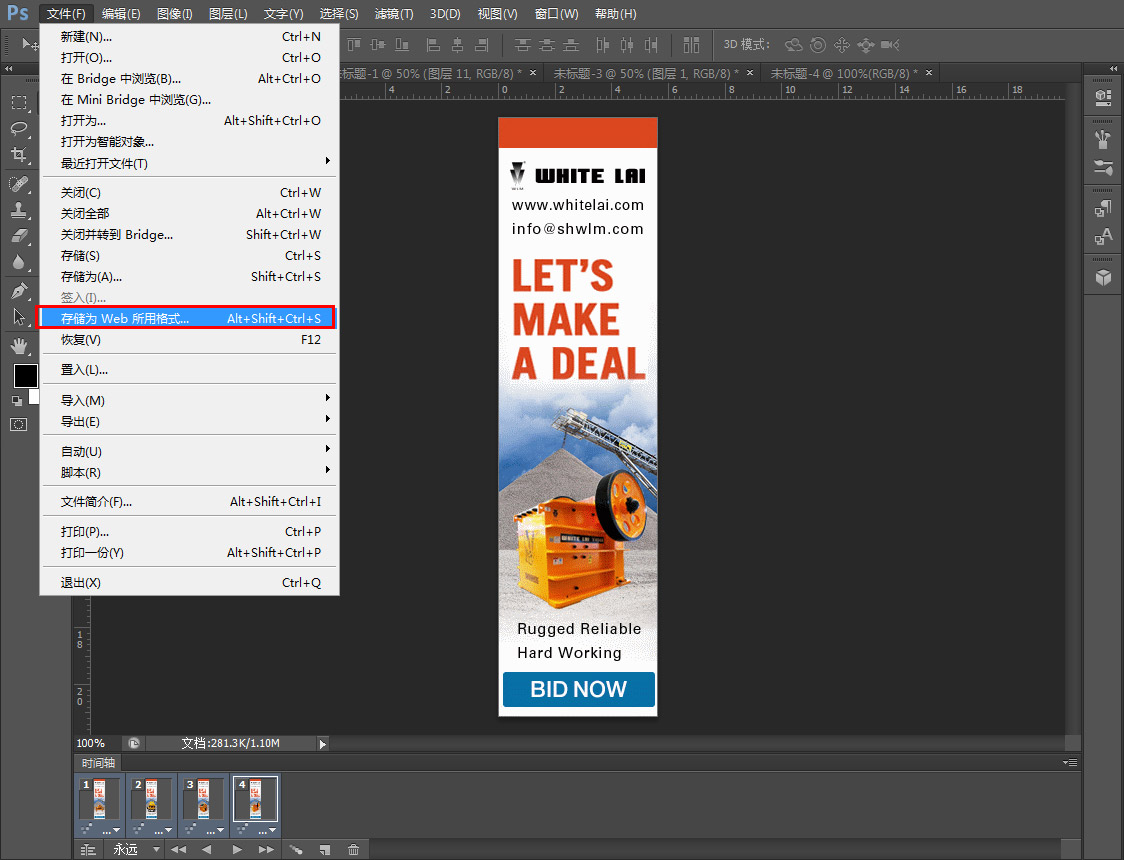Click the default colors mini icon

pos(16,401)
